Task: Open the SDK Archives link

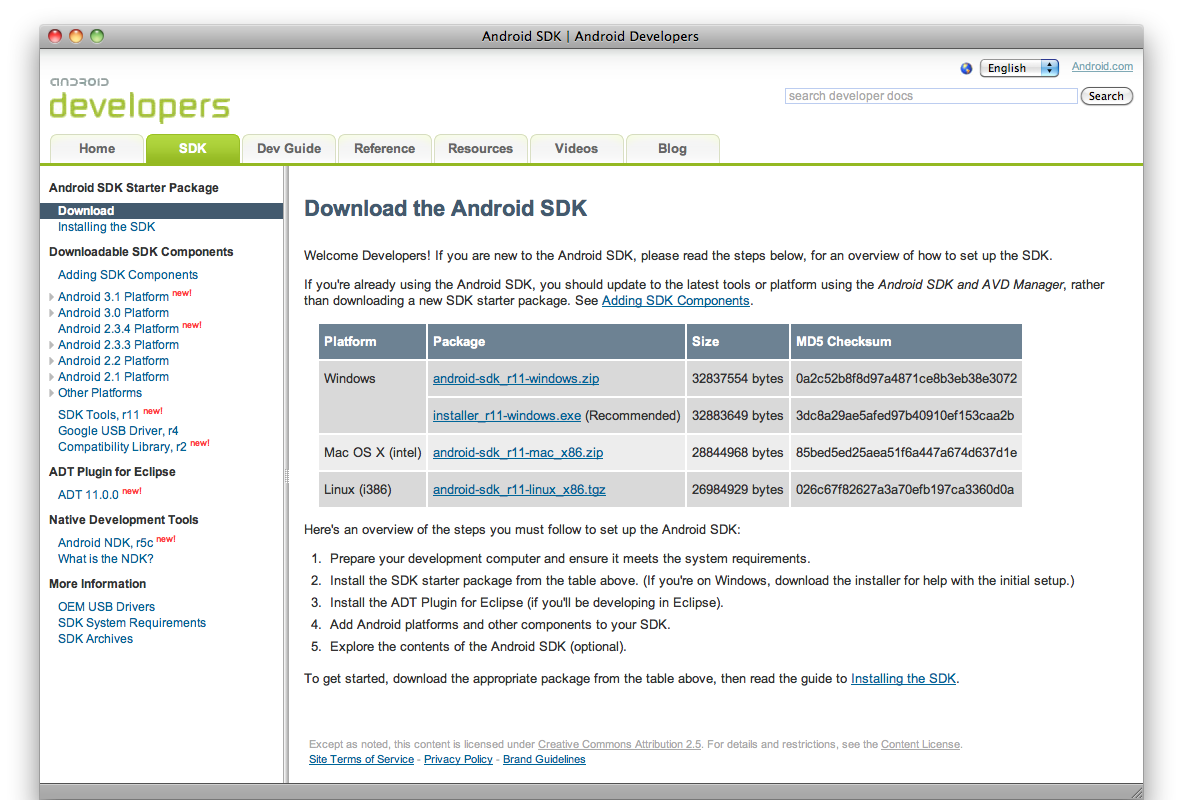Action: coord(95,638)
